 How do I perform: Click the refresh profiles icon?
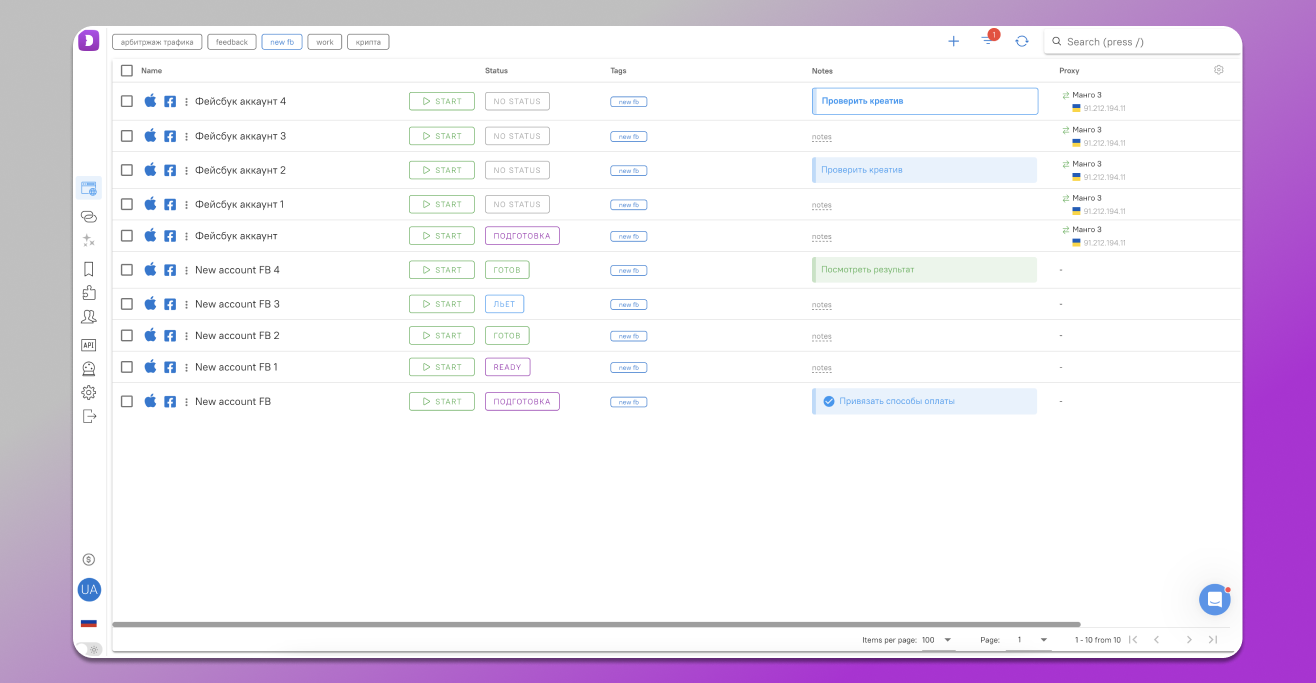[x=1021, y=41]
